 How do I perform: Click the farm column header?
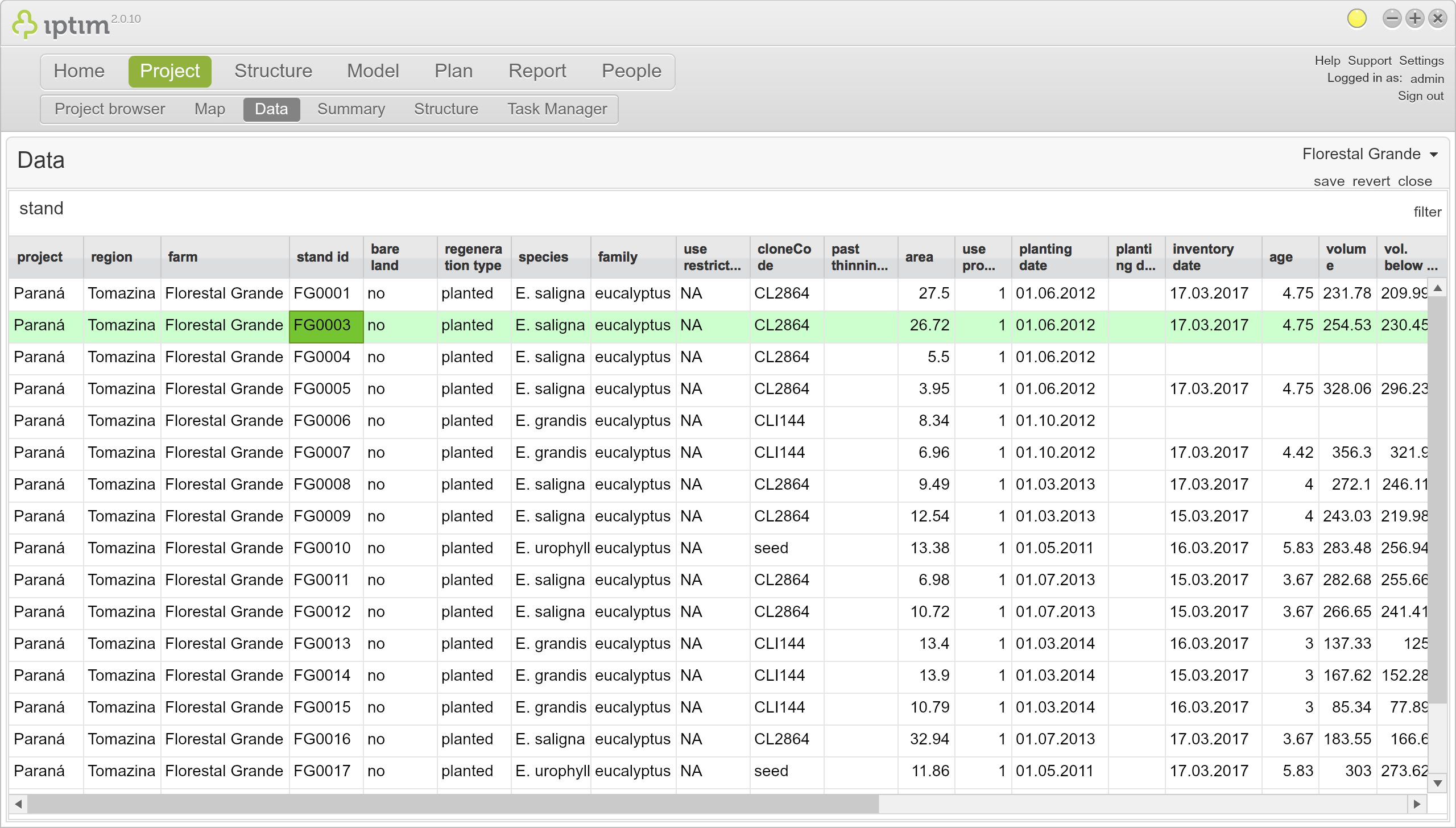point(225,257)
